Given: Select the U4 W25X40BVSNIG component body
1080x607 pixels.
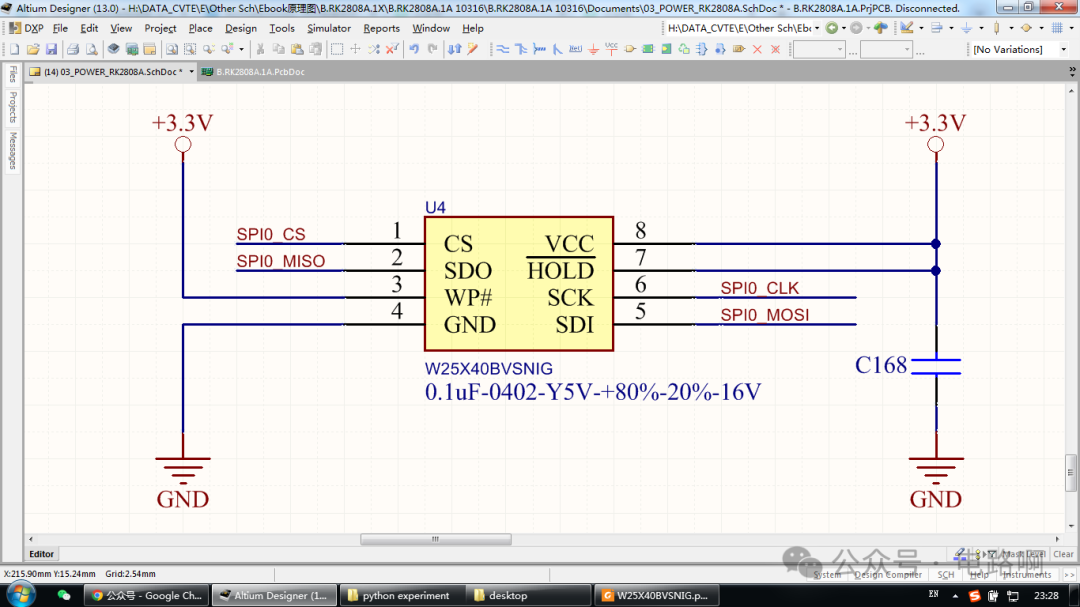Looking at the screenshot, I should (x=519, y=284).
